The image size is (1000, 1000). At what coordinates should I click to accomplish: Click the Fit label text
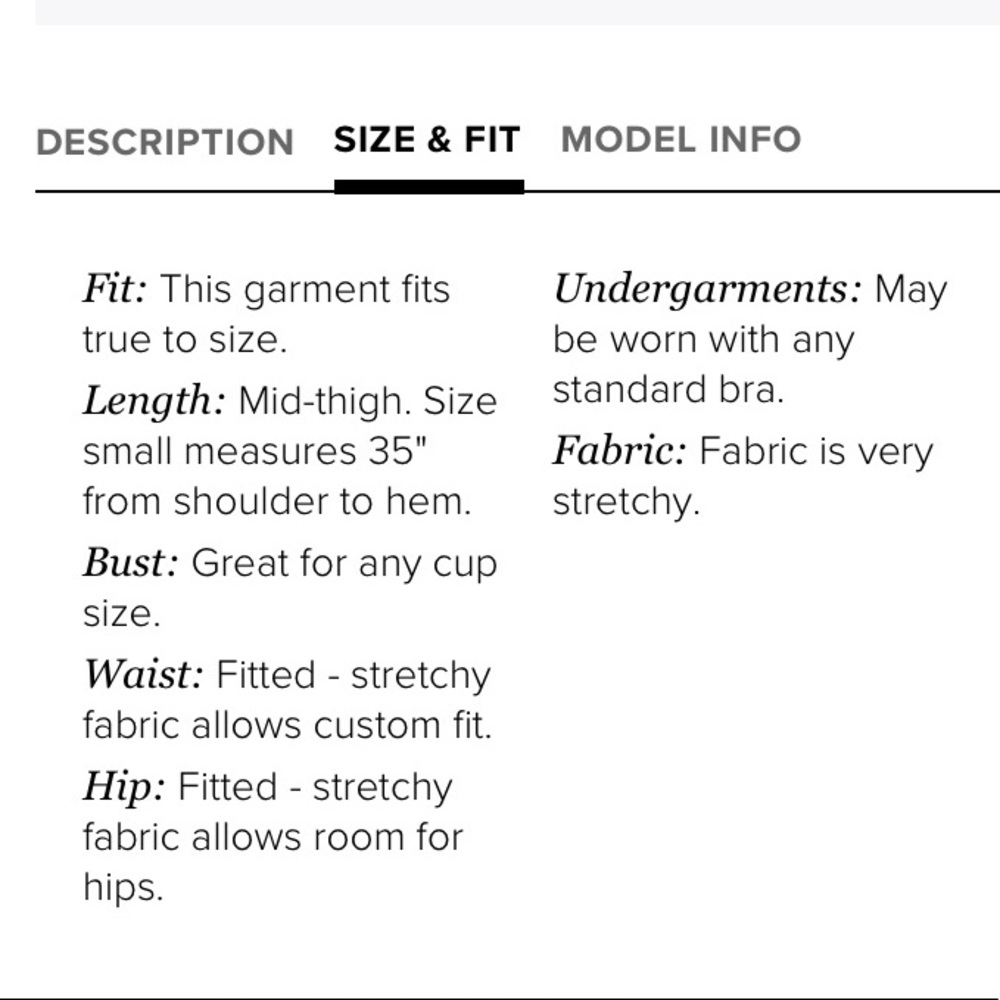click(115, 289)
